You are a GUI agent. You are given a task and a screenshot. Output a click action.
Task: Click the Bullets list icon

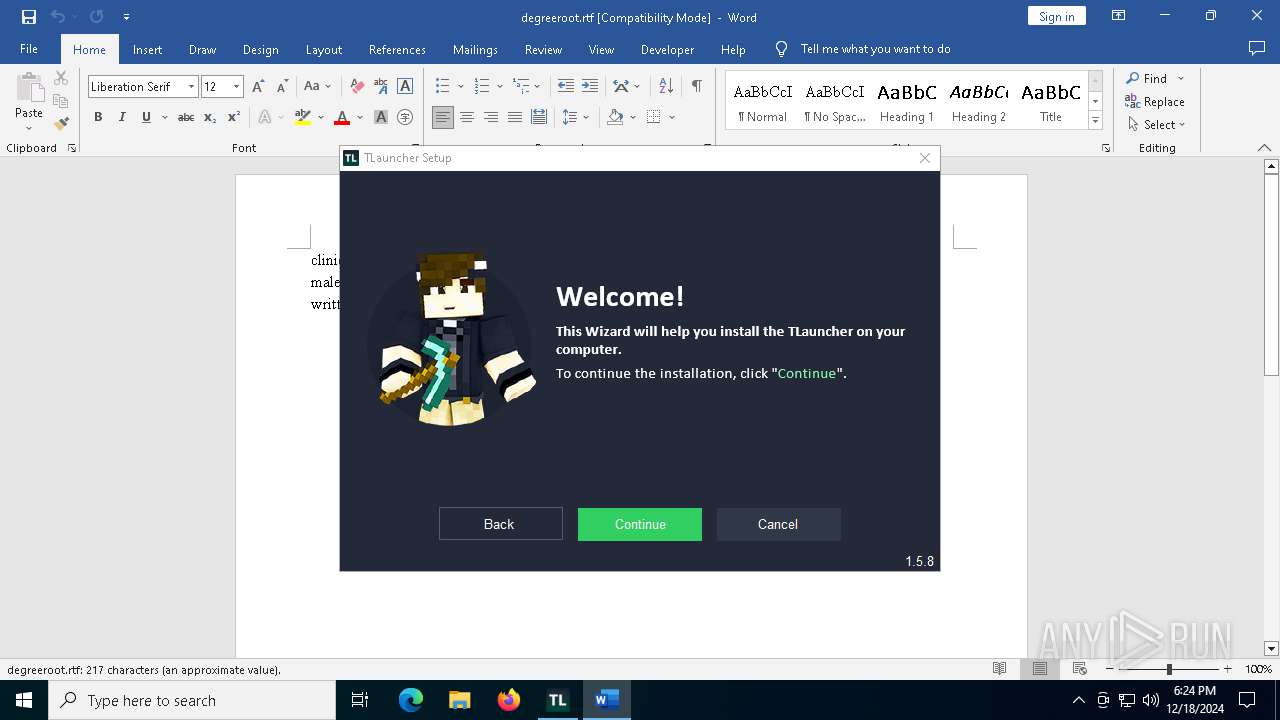pyautogui.click(x=443, y=86)
